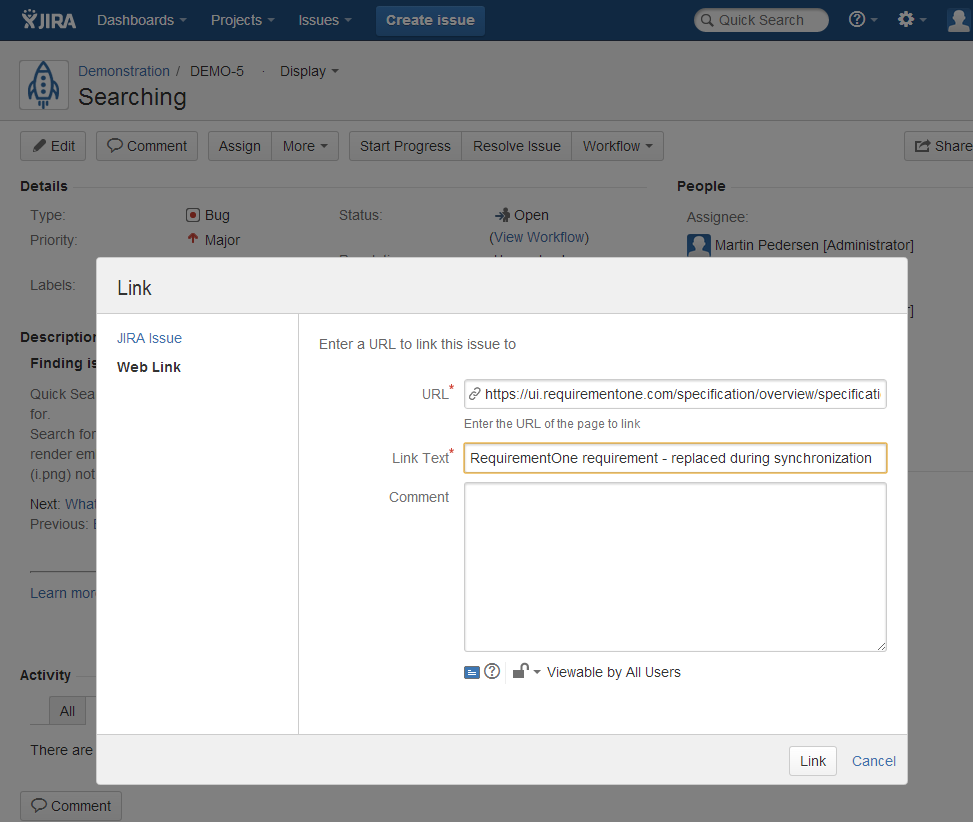Click the Edit issue button

pos(53,146)
